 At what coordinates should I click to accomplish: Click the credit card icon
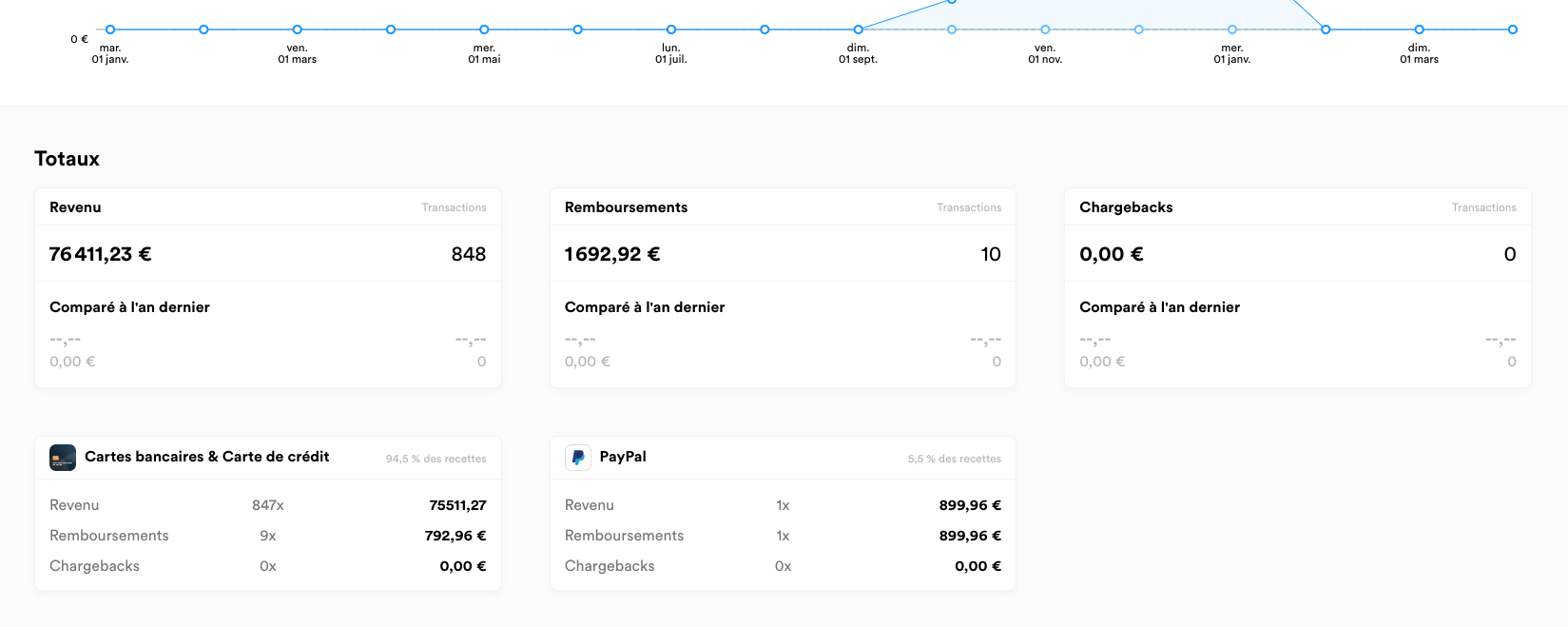(x=63, y=458)
